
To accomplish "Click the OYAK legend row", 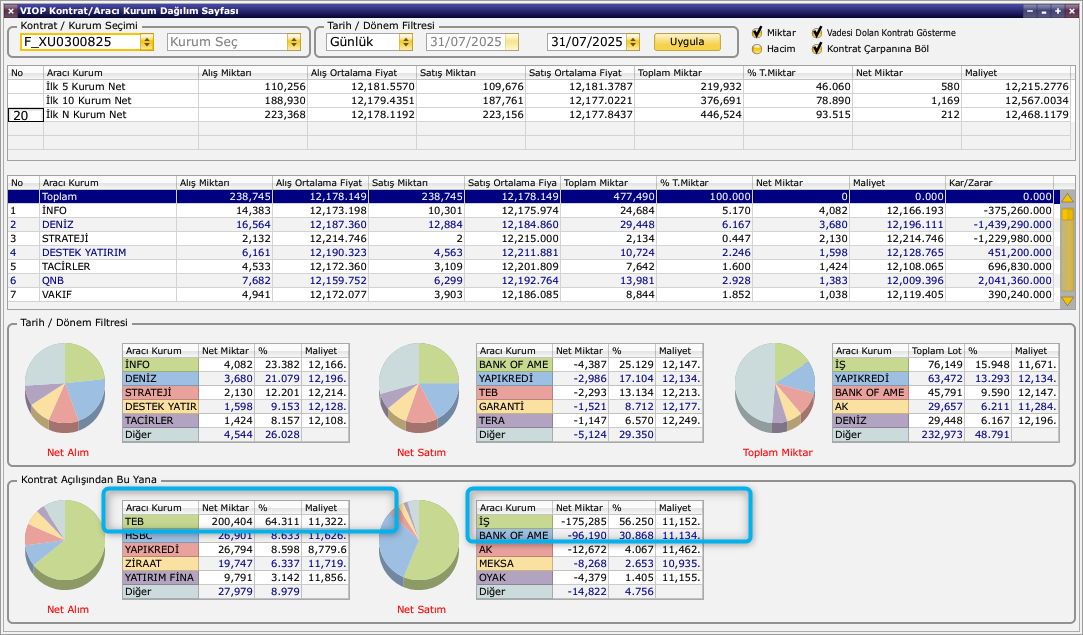I will point(590,578).
